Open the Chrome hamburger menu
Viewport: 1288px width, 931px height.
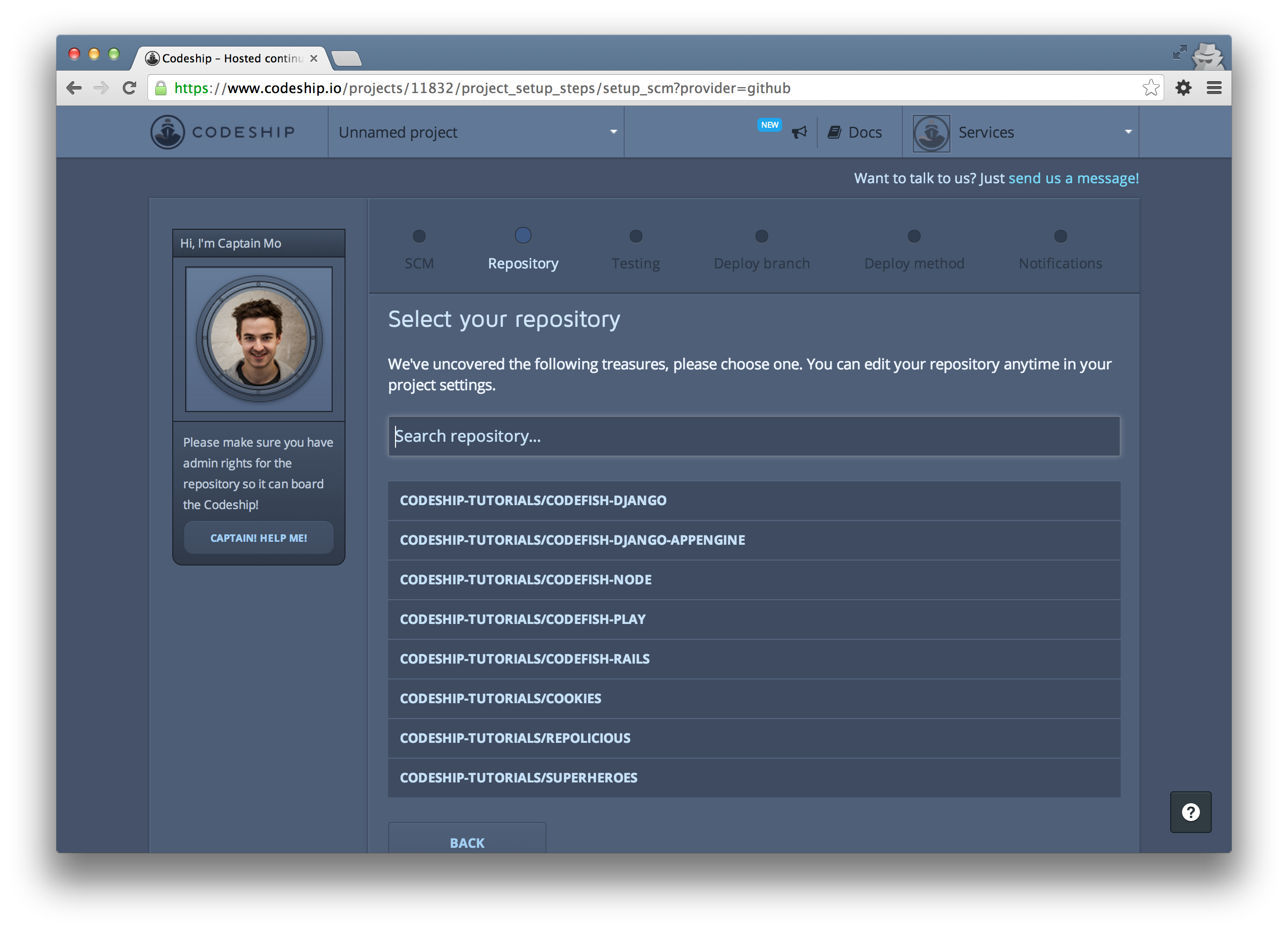(x=1214, y=88)
